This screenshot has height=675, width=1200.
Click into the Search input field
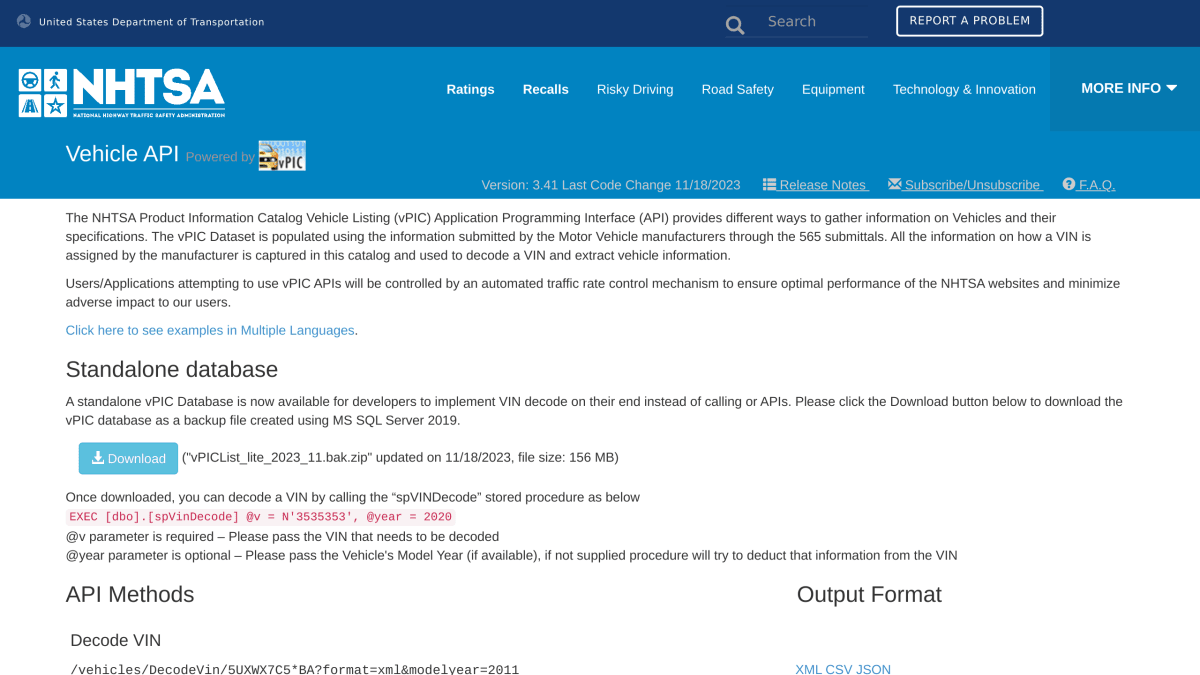(x=815, y=21)
